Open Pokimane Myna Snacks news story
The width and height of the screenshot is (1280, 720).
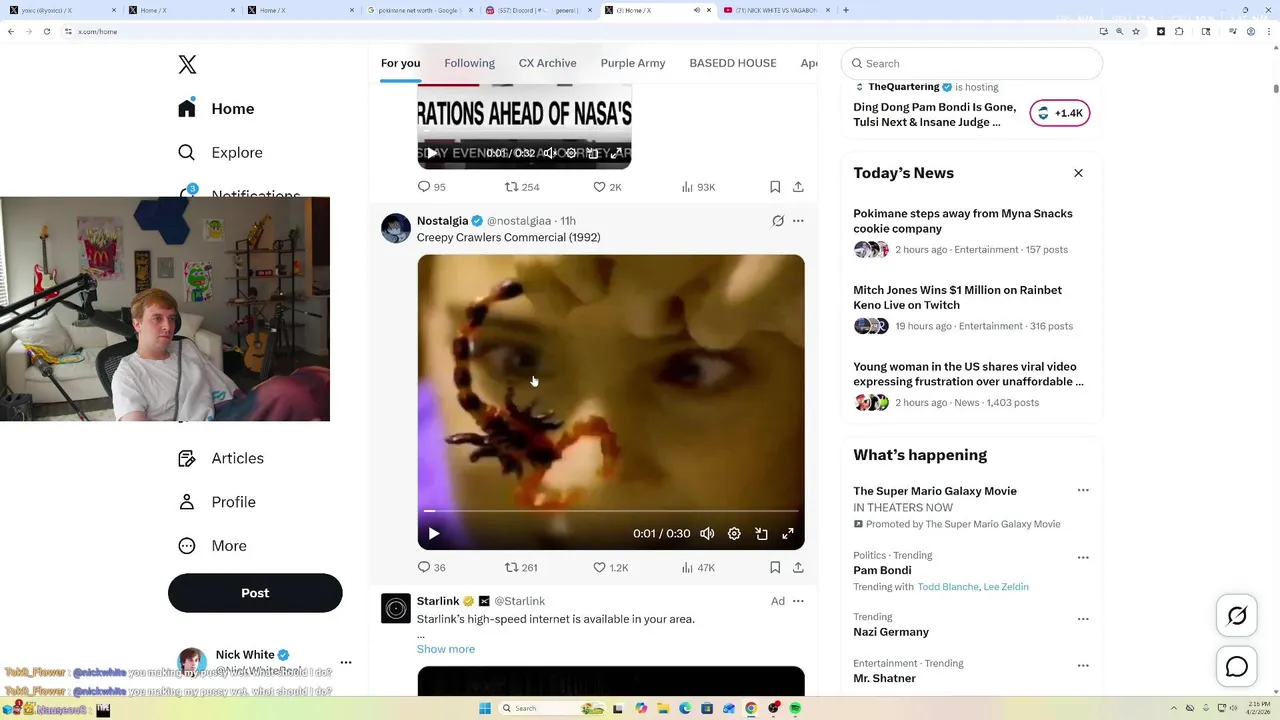click(x=972, y=231)
